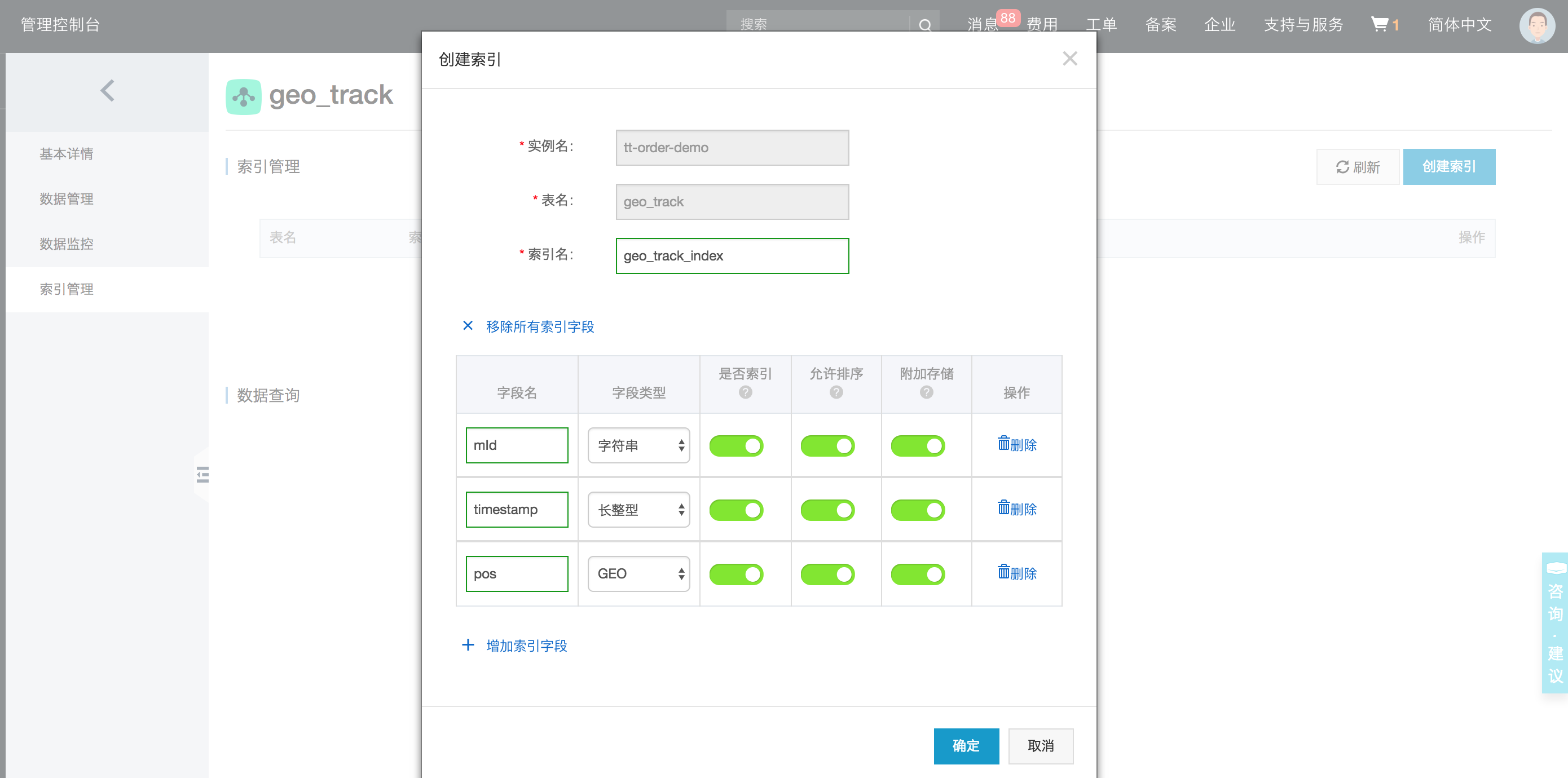Click the timestamp field name input
The width and height of the screenshot is (1568, 778).
point(517,509)
